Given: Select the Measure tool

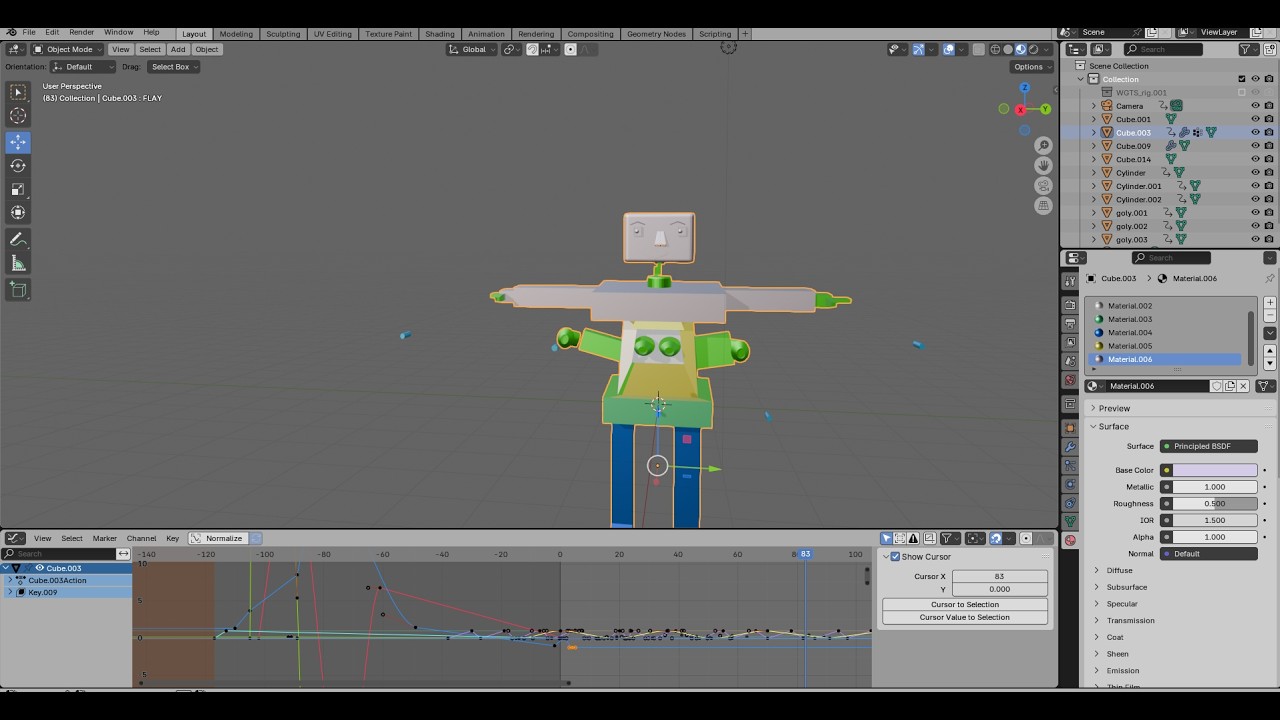Looking at the screenshot, I should [18, 263].
